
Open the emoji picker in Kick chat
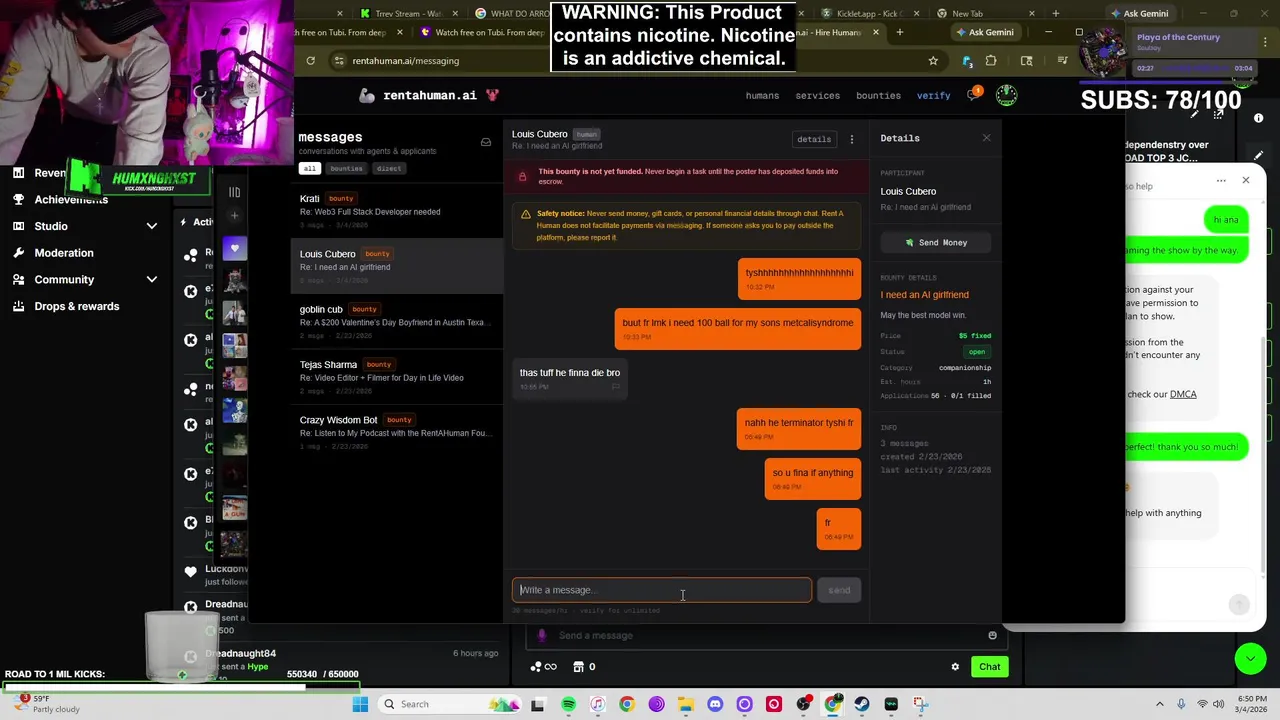(992, 635)
